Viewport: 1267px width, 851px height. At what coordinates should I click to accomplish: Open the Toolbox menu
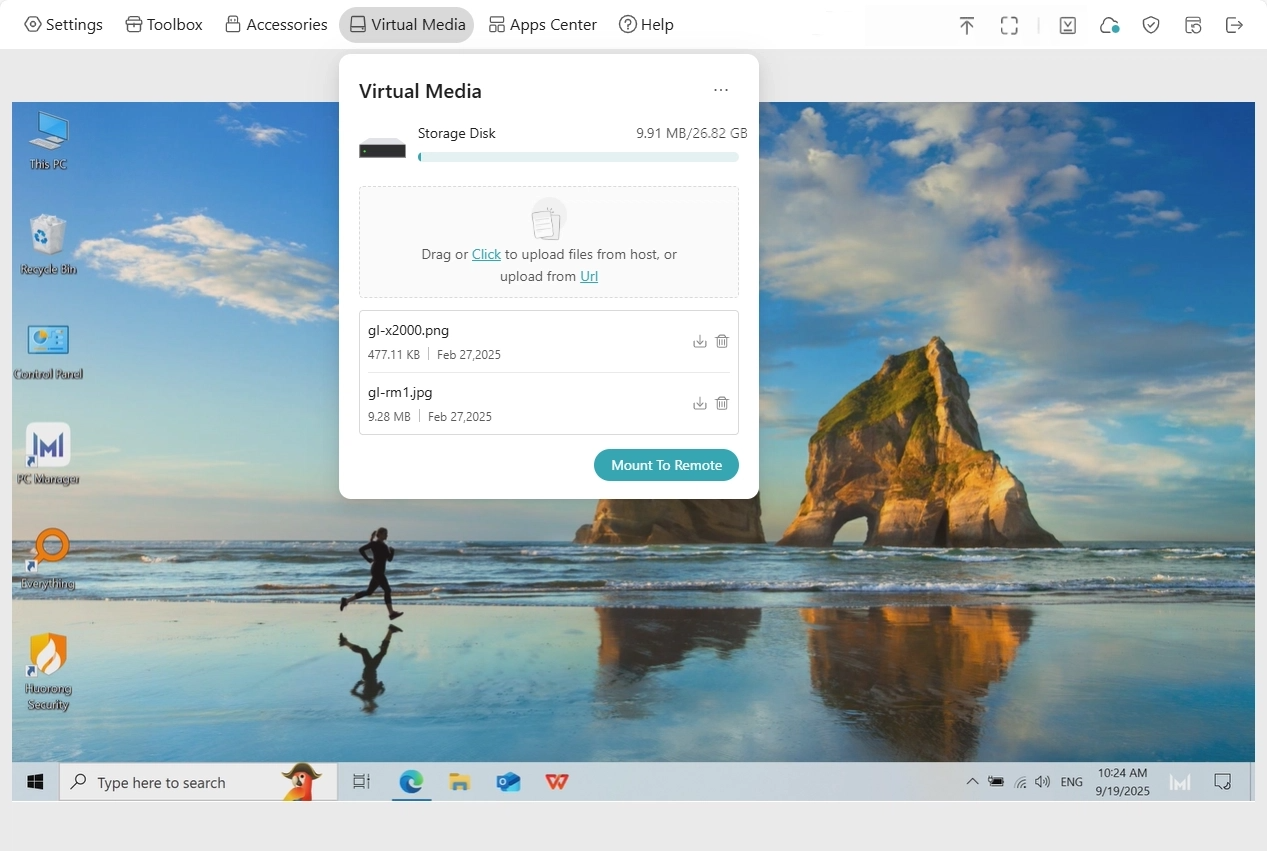164,25
